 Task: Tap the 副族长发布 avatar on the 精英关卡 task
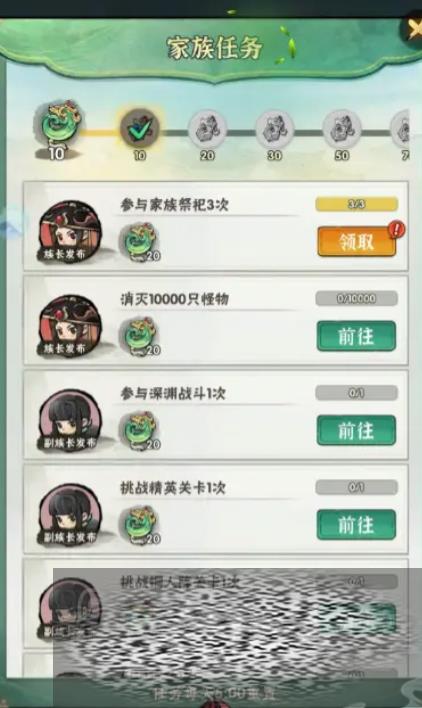(x=70, y=515)
